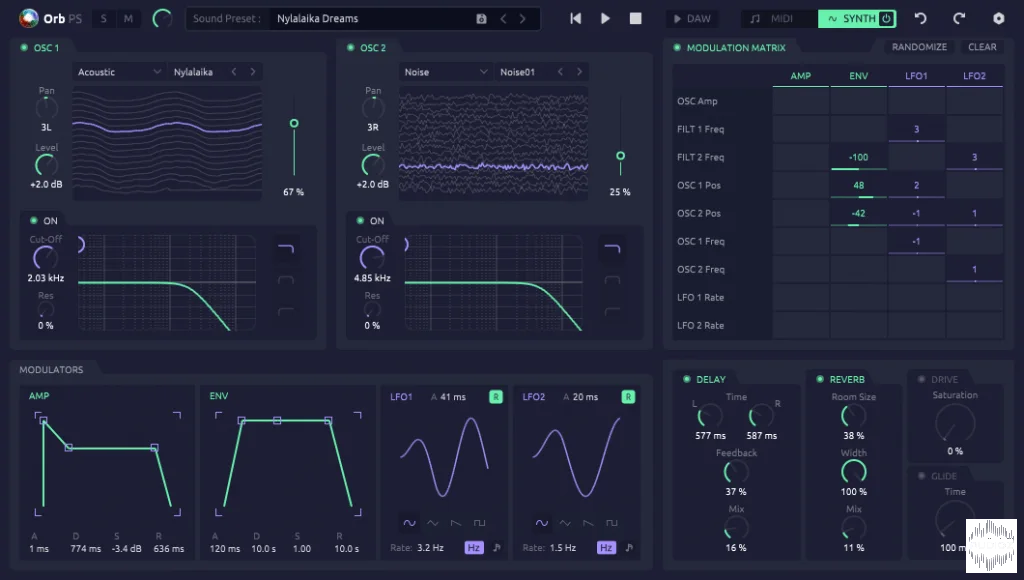1024x580 pixels.
Task: Select the next OSC 2 wavetable
Action: (579, 72)
